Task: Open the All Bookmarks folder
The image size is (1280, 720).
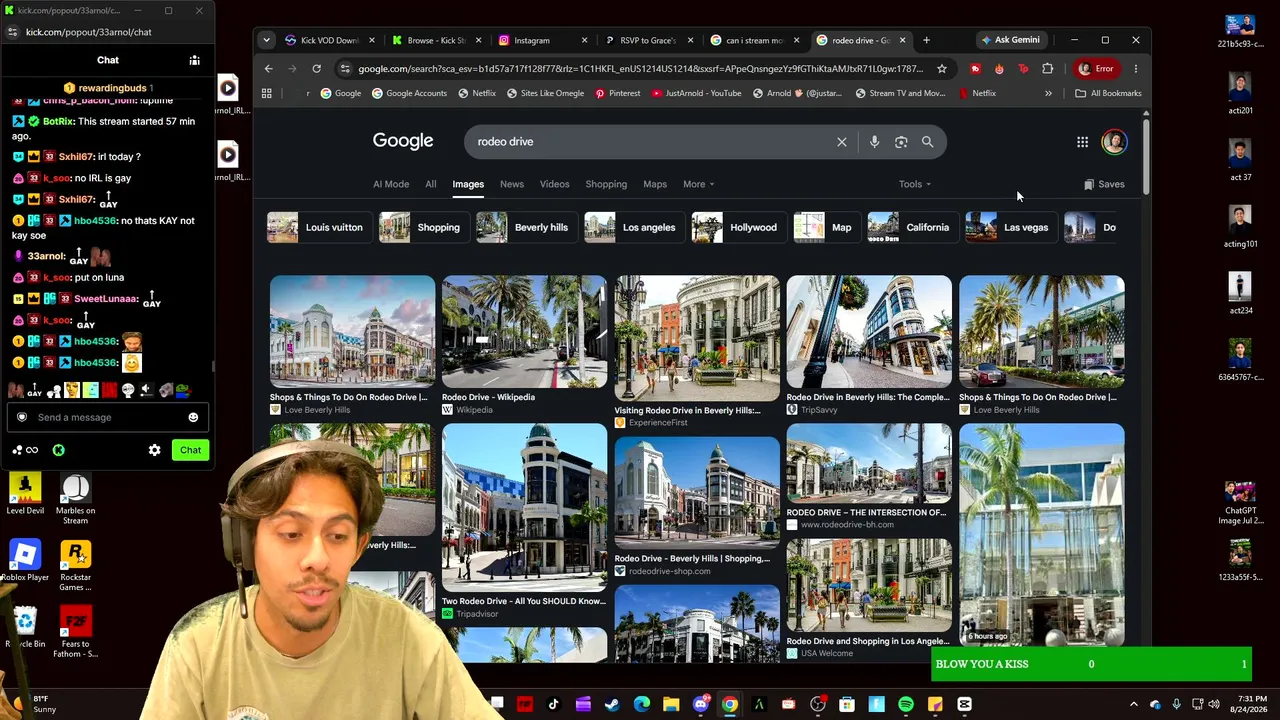Action: 1108,93
